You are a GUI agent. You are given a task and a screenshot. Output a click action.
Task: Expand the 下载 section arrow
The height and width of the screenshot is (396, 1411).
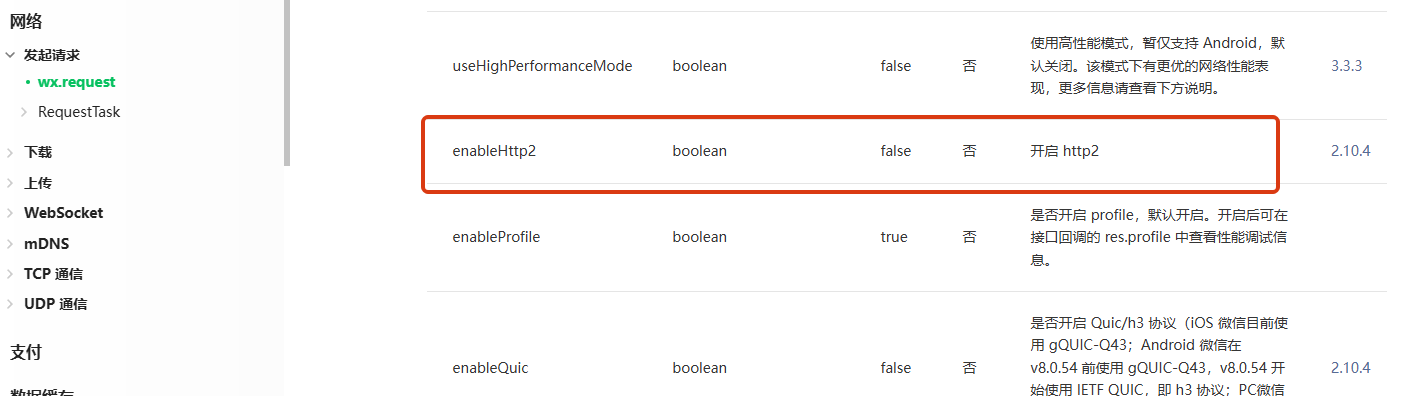coord(10,153)
